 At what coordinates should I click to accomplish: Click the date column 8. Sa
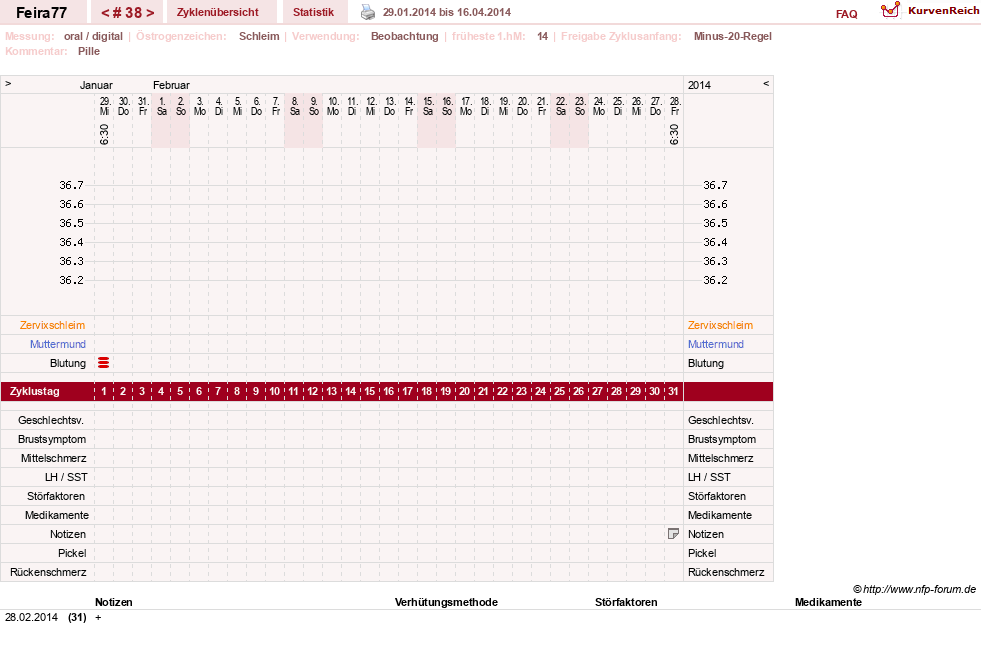pos(295,106)
